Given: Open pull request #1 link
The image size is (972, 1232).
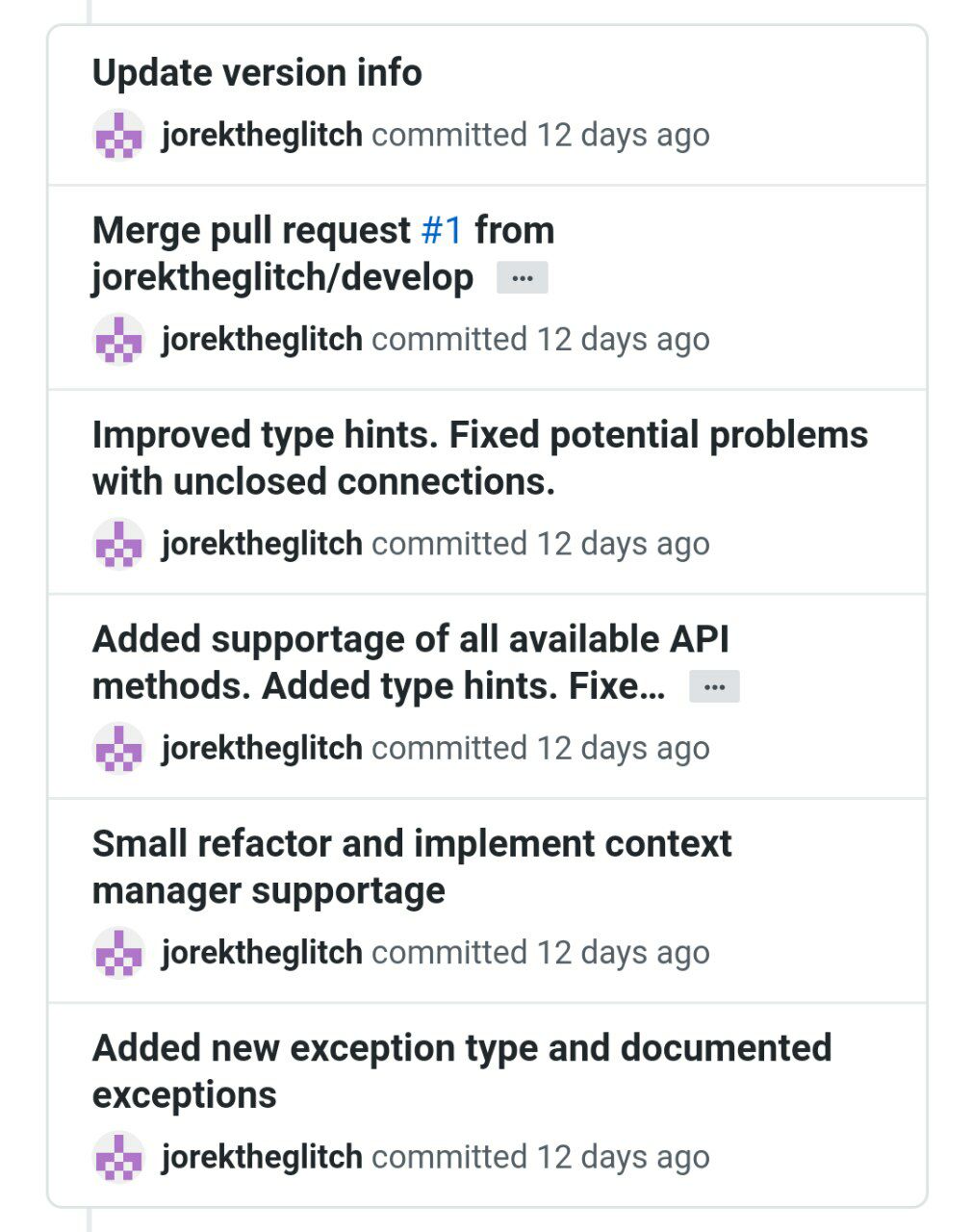Looking at the screenshot, I should 442,231.
